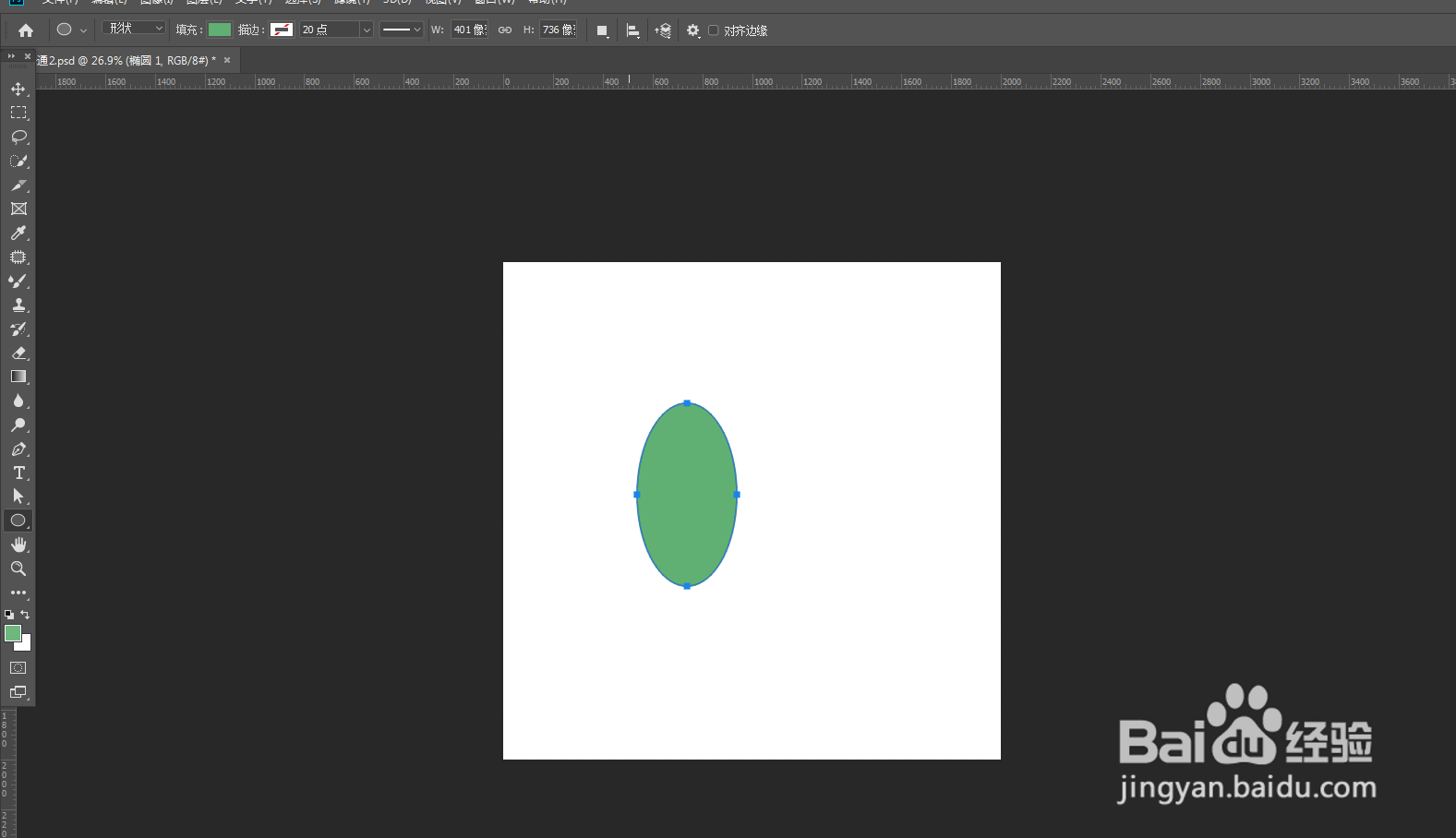Viewport: 1456px width, 838px height.
Task: Open the gear settings for ellipse options
Action: click(x=693, y=30)
